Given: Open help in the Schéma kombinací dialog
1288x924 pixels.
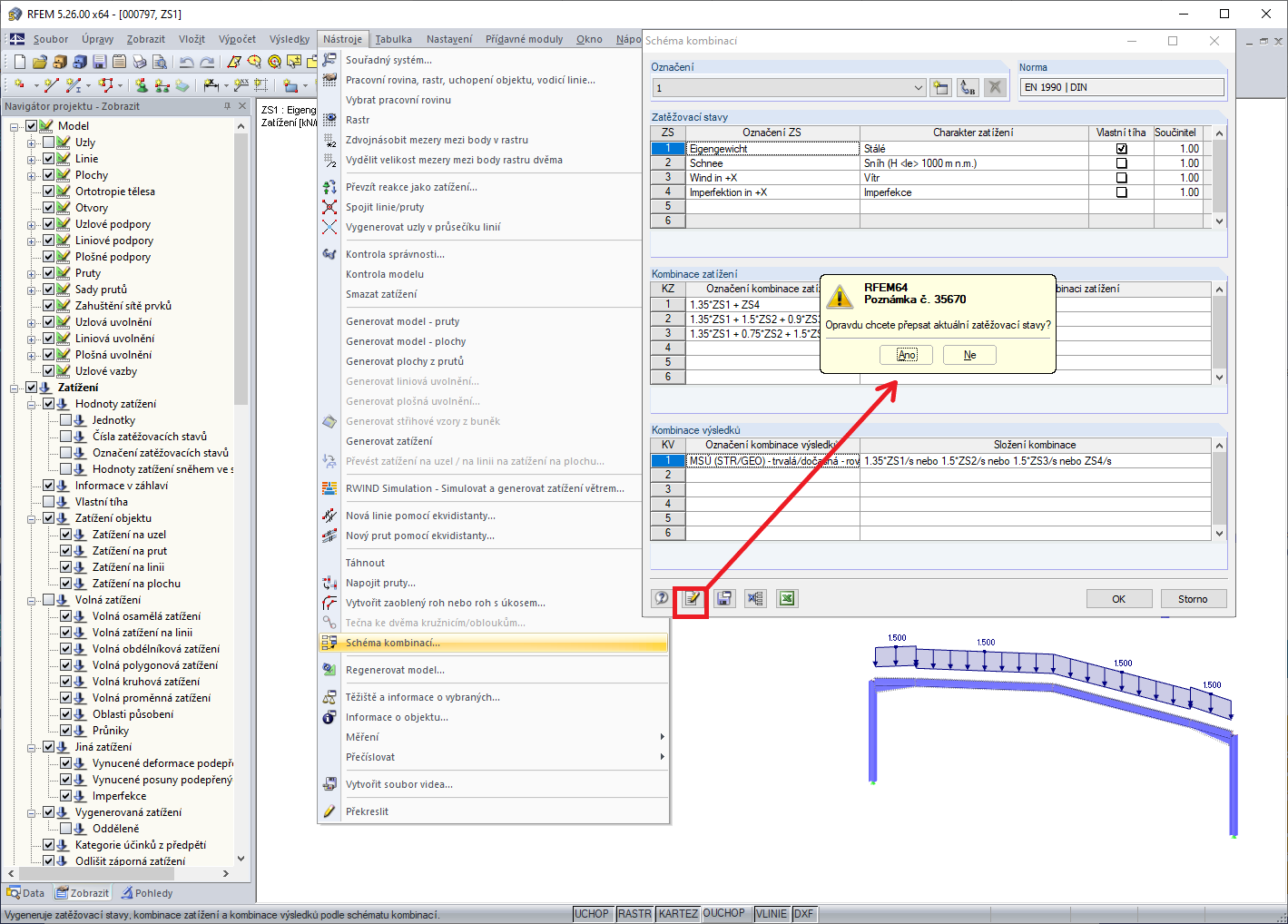Looking at the screenshot, I should click(662, 598).
